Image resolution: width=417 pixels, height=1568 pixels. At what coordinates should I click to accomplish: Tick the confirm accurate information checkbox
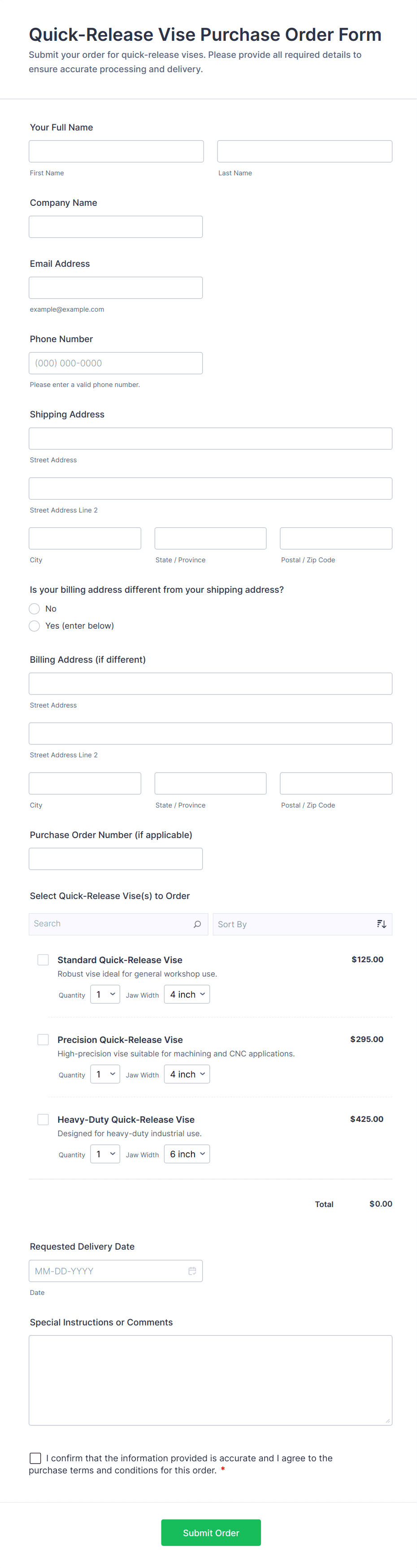coord(35,1459)
